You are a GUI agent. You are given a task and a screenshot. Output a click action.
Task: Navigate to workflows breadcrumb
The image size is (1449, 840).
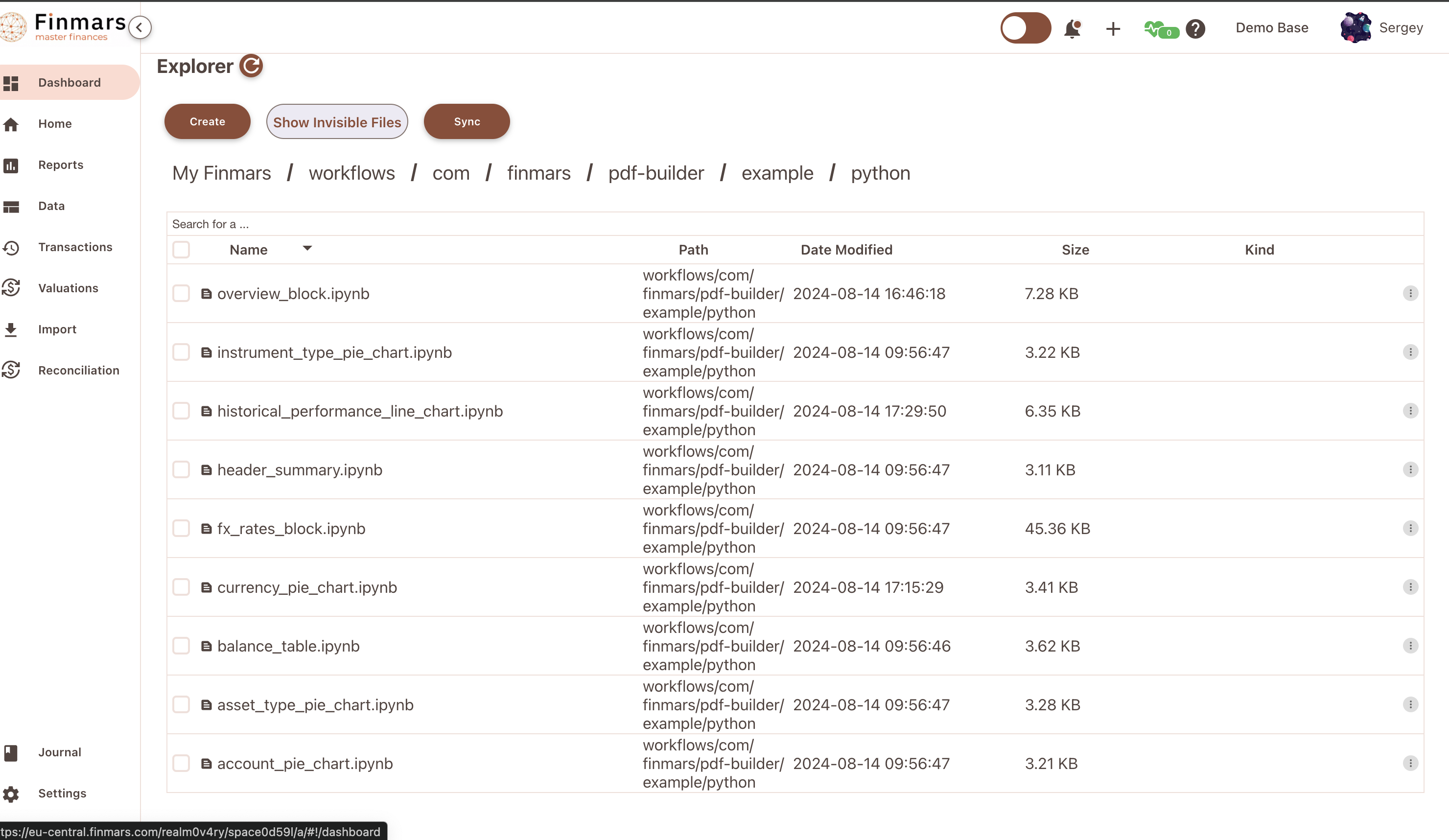click(352, 173)
